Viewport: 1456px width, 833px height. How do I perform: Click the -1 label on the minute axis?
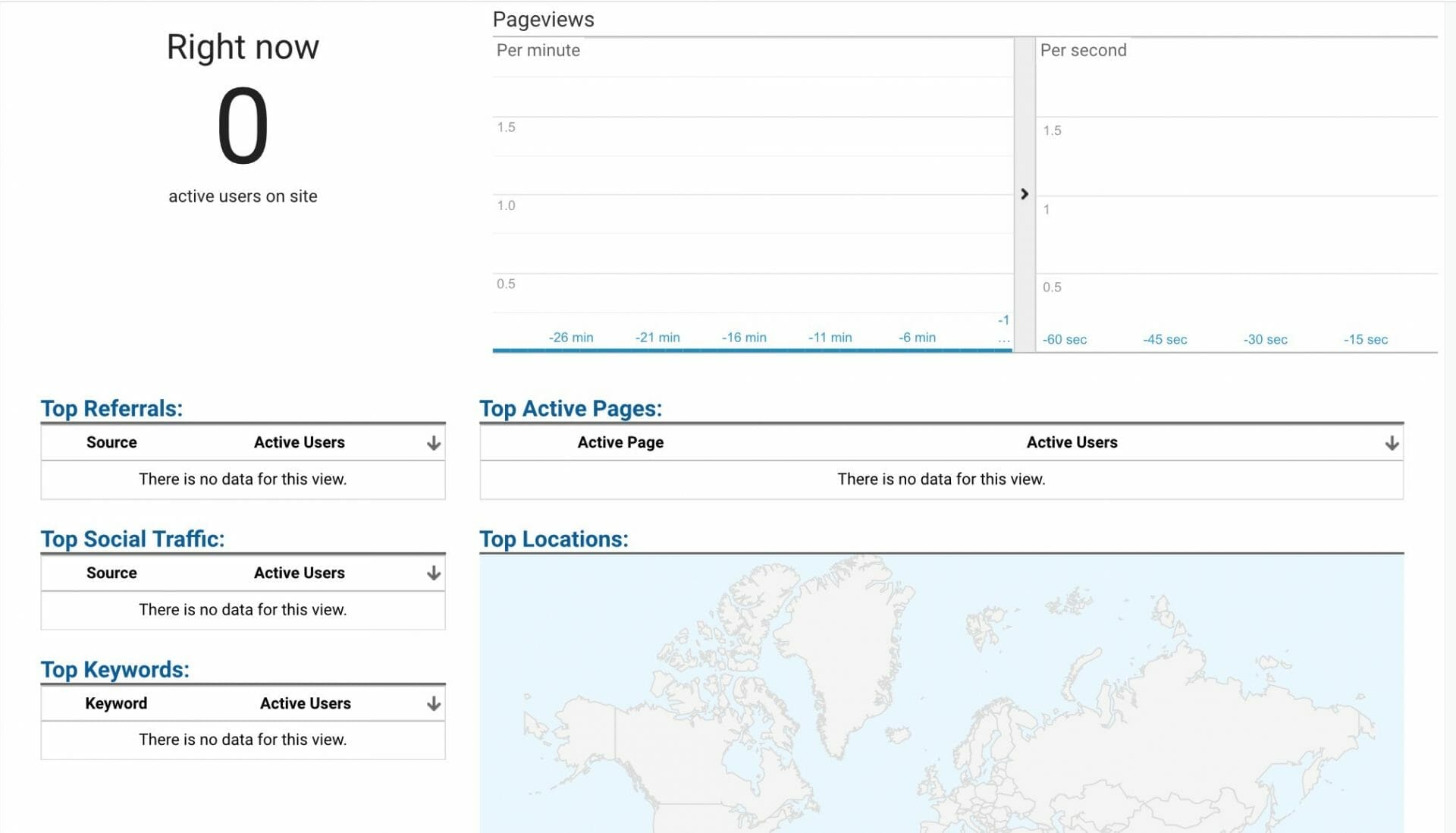(x=1003, y=319)
